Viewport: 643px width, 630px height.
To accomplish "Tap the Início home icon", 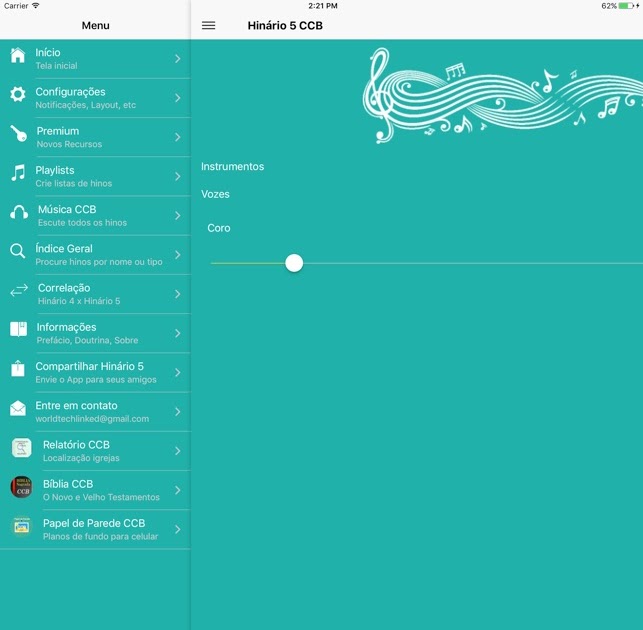I will (18, 55).
